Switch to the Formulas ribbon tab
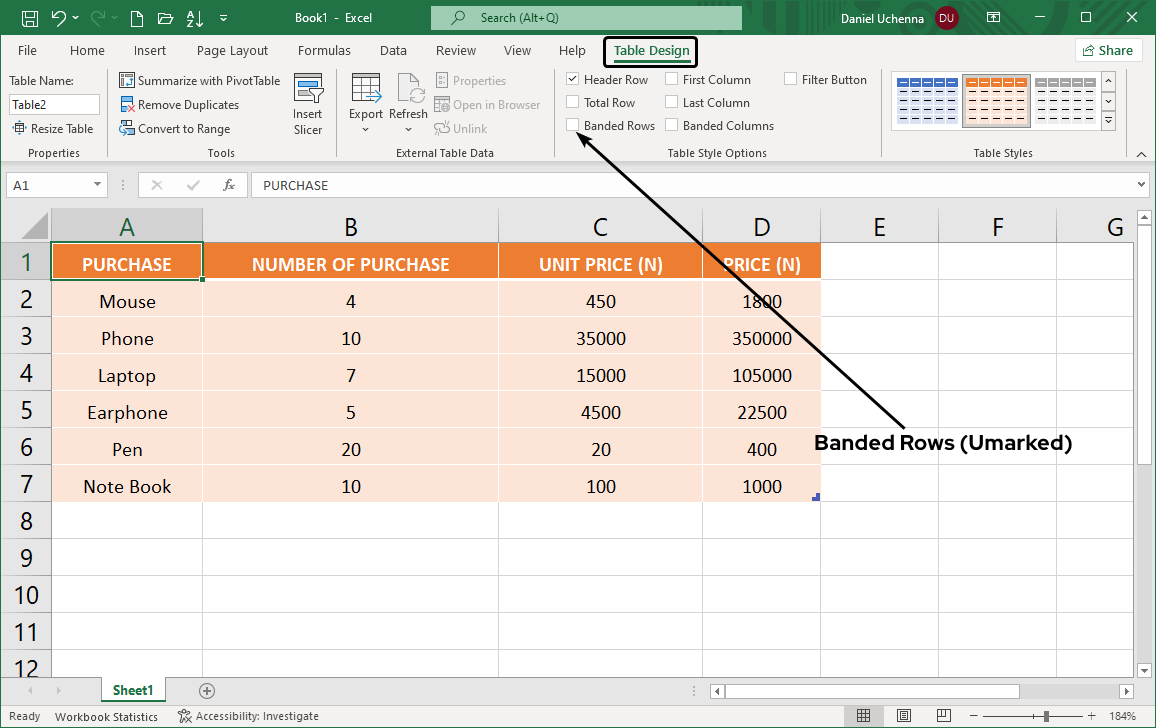Viewport: 1156px width, 728px height. [x=324, y=50]
